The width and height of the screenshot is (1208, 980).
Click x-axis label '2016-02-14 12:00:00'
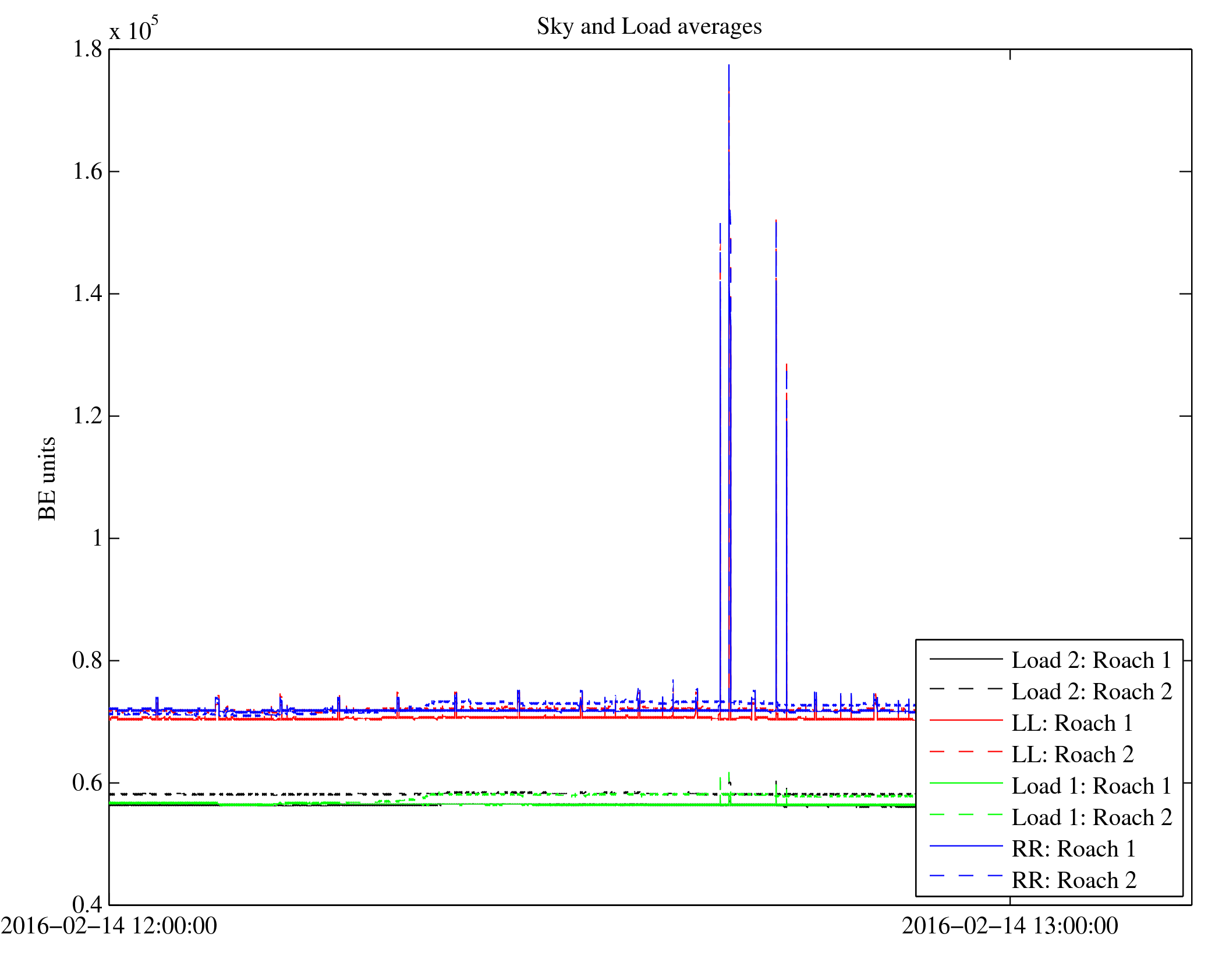point(109,926)
